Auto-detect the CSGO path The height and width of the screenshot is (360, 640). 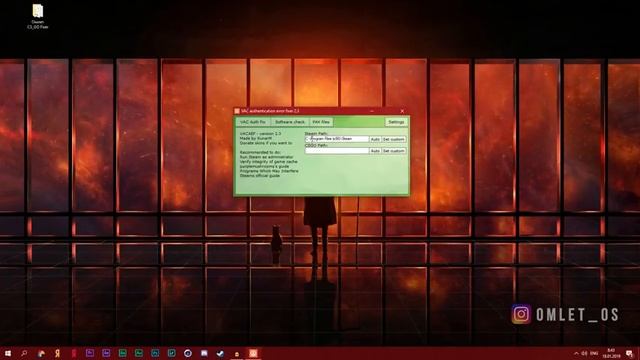(x=375, y=151)
